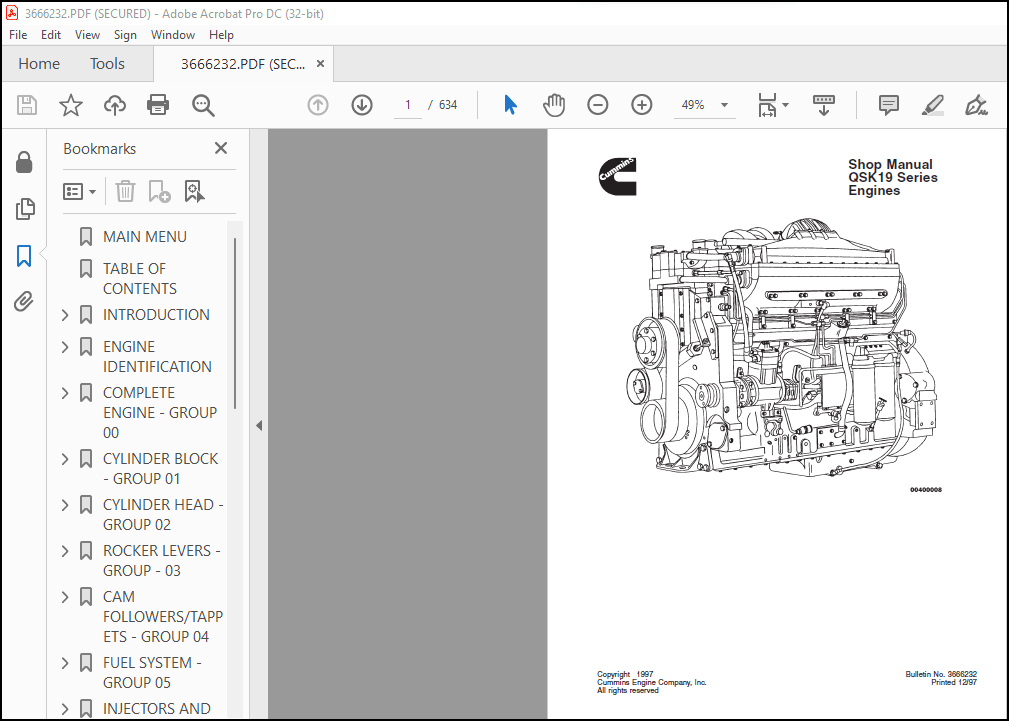Image resolution: width=1009 pixels, height=721 pixels.
Task: Open the Window menu
Action: 172,35
